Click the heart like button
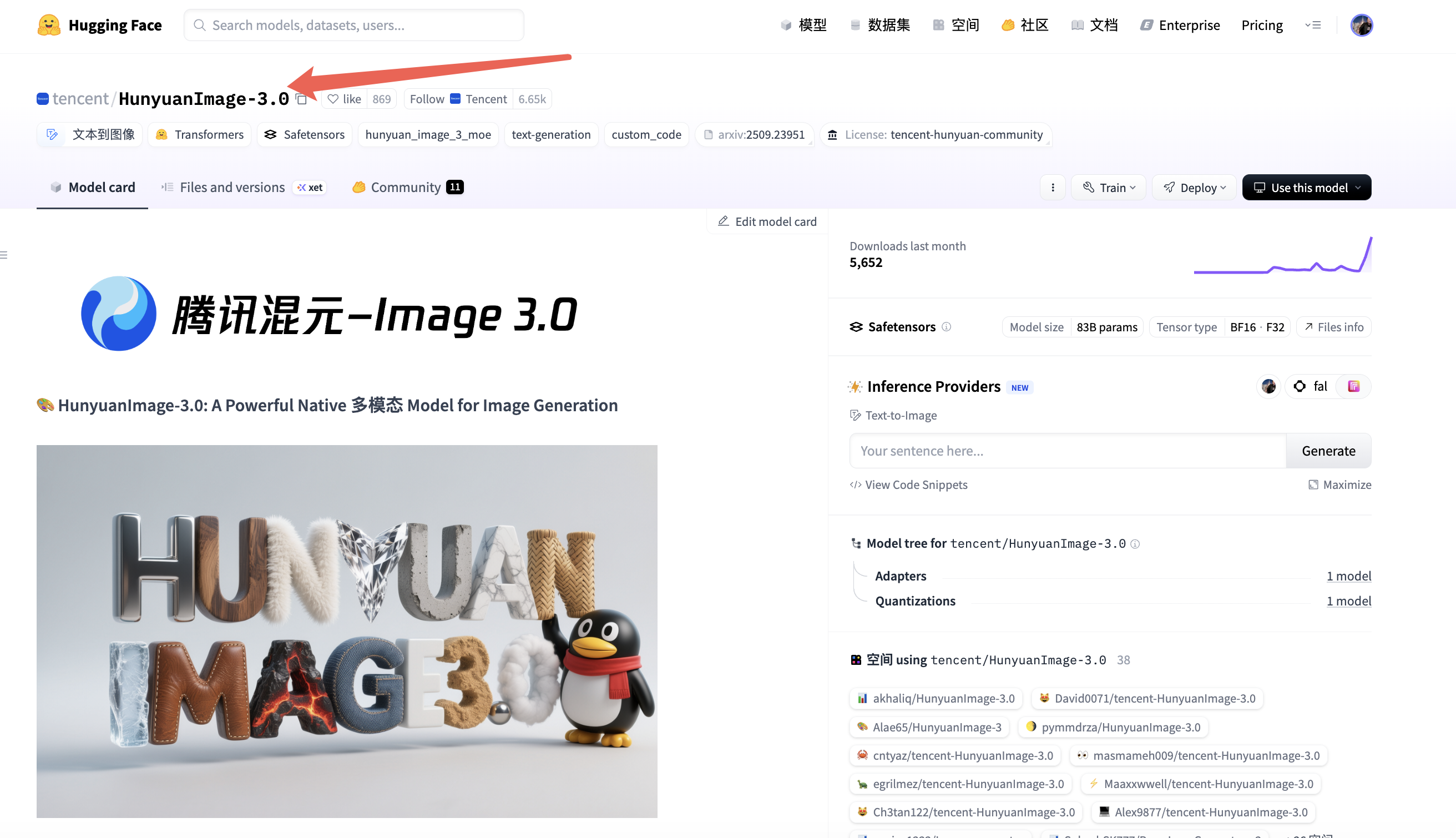 344,99
